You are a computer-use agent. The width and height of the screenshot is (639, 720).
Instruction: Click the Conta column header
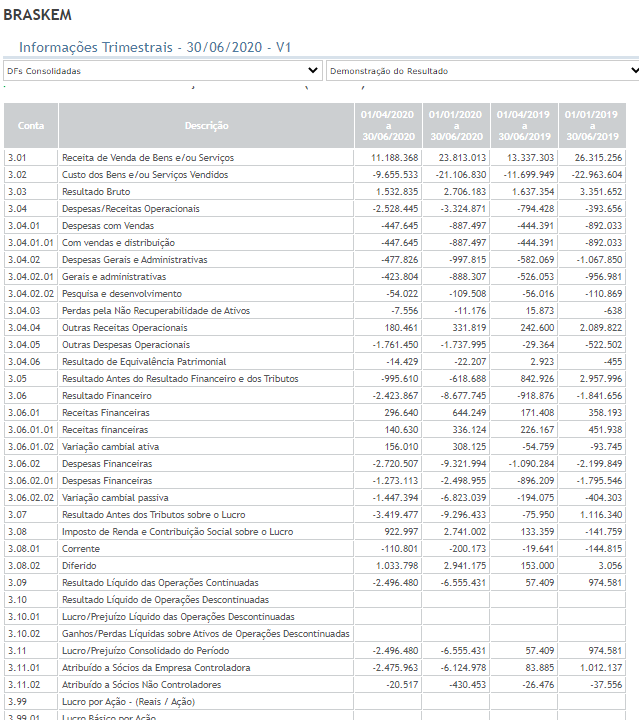(31, 125)
